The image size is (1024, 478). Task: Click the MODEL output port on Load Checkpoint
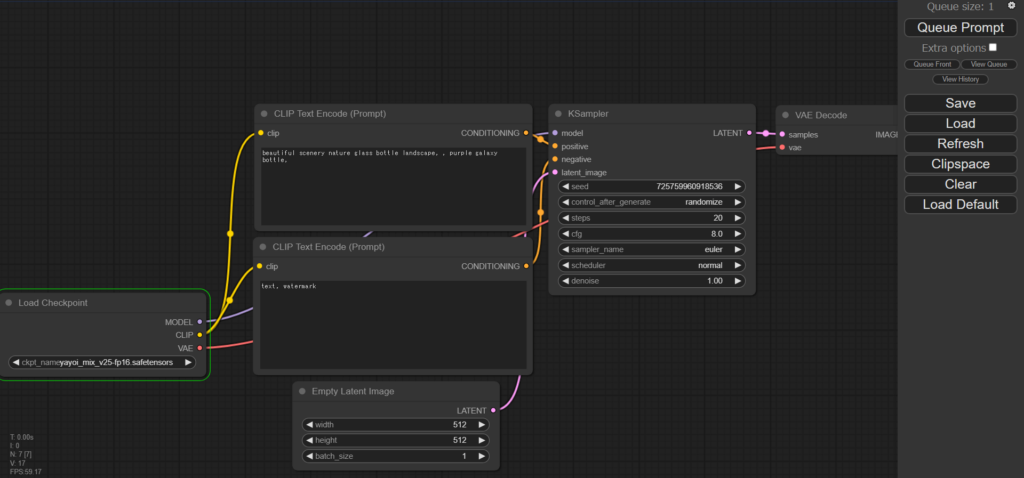pyautogui.click(x=200, y=322)
